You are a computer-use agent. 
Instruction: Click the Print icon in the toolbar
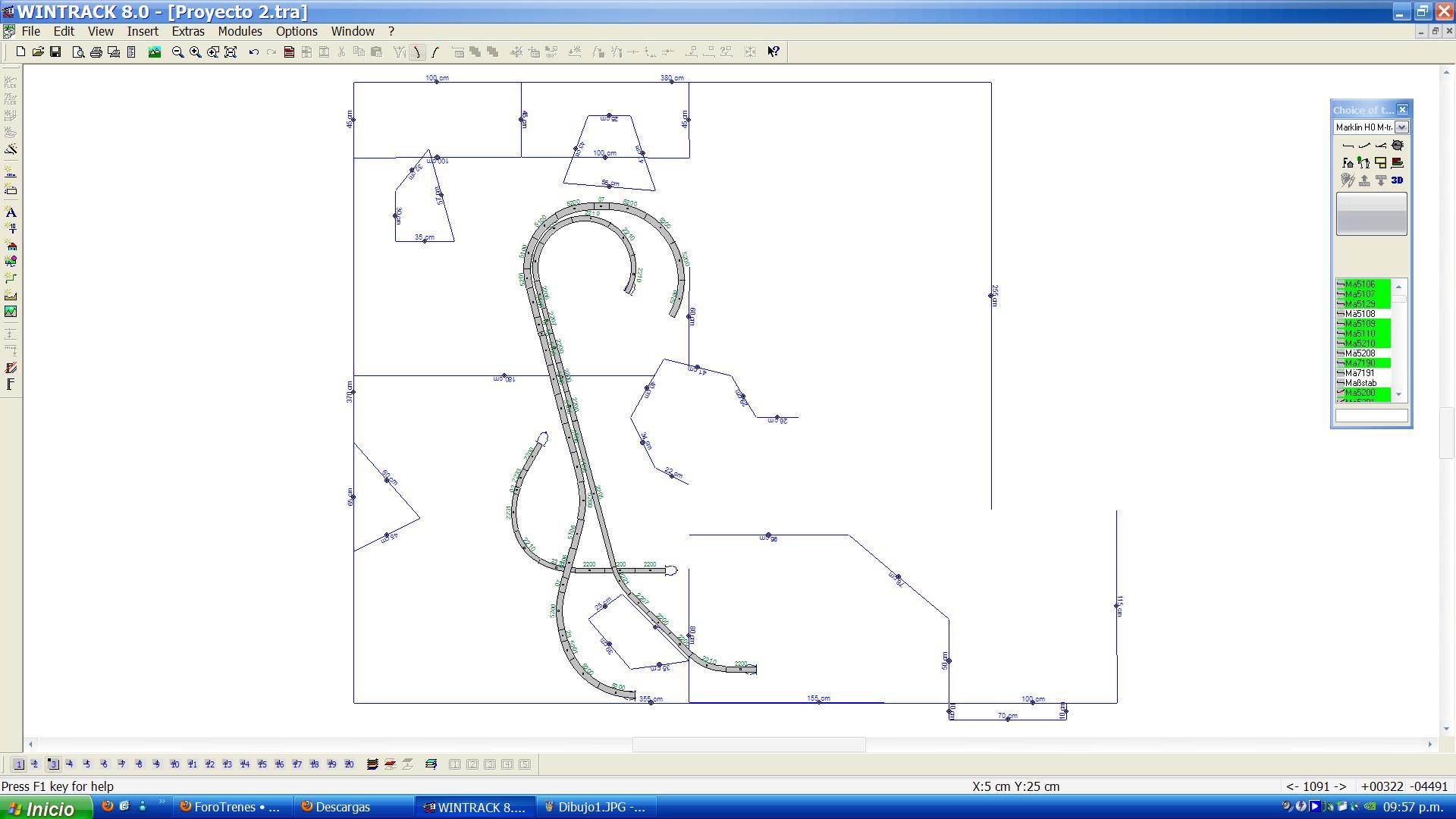[x=96, y=52]
